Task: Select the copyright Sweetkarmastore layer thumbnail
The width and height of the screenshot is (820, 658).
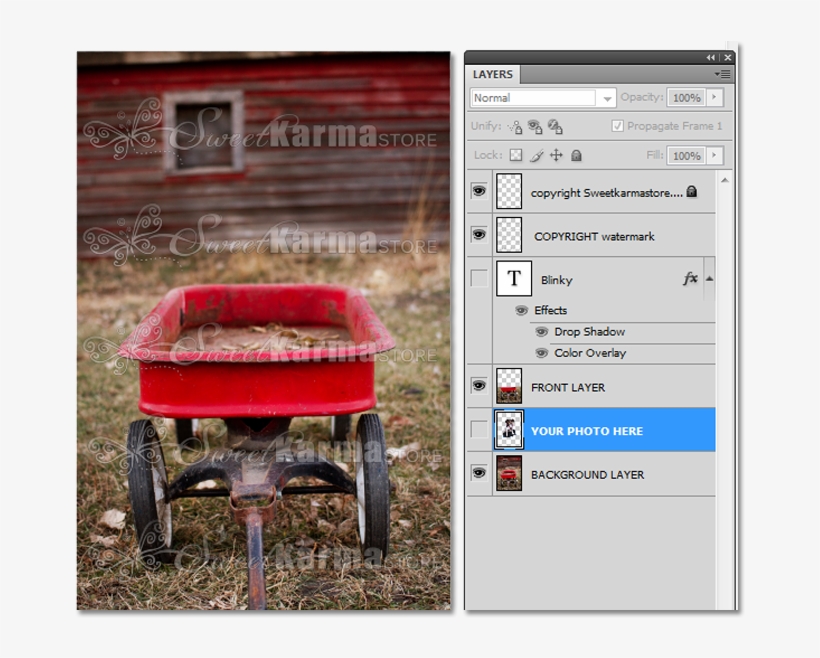Action: coord(509,191)
